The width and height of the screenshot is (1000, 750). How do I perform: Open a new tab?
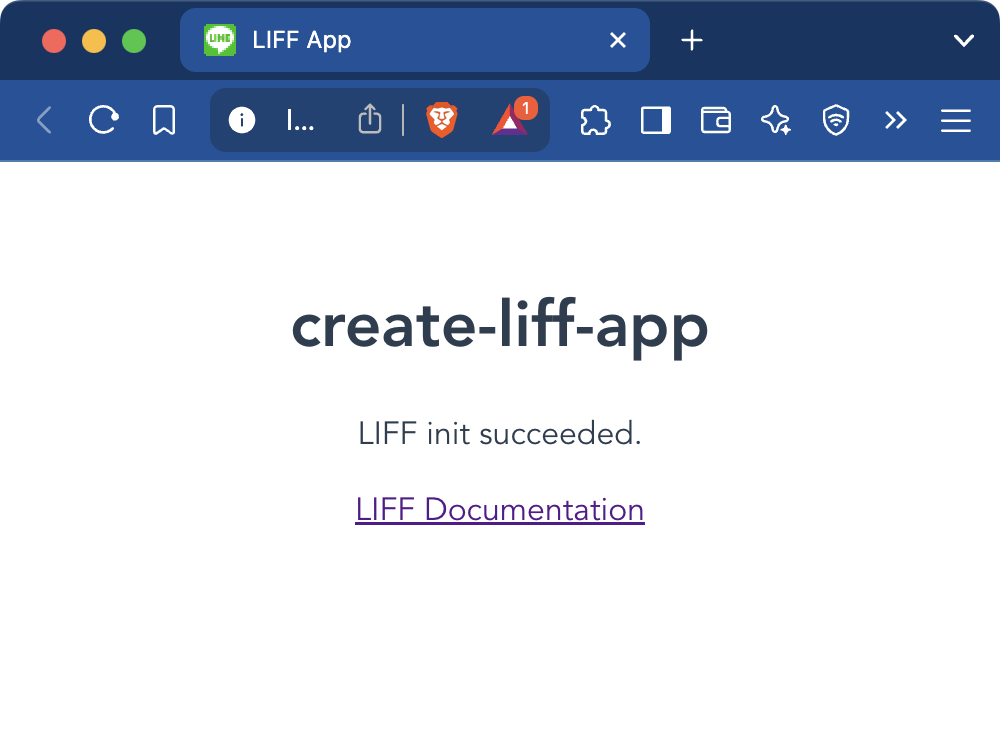(691, 40)
